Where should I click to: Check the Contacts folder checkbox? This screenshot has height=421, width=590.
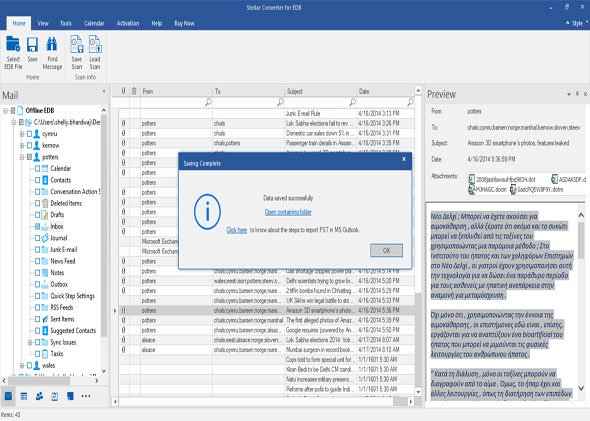[x=37, y=180]
